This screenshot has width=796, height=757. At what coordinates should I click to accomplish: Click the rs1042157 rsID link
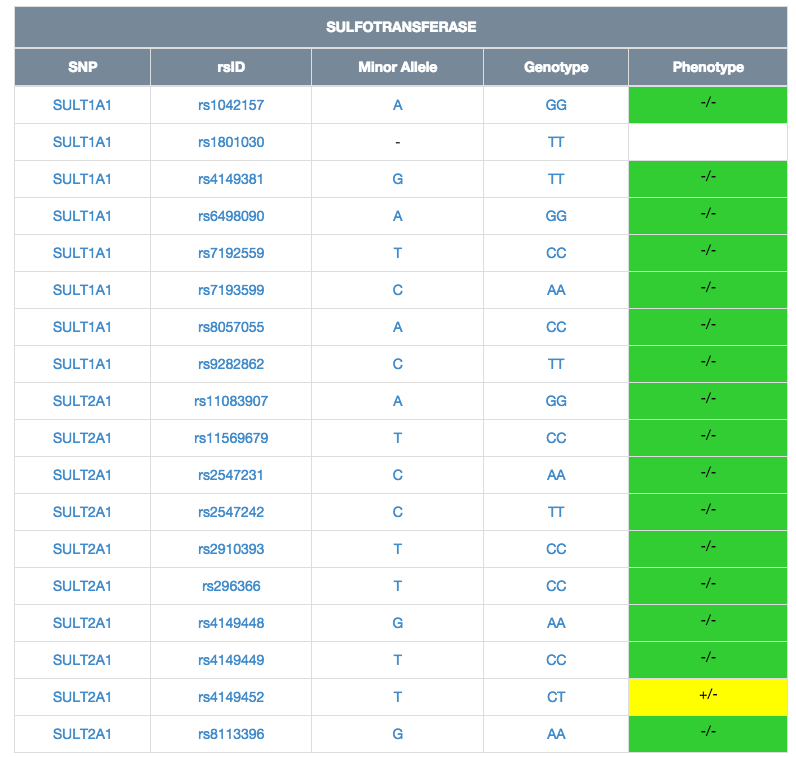pyautogui.click(x=231, y=105)
